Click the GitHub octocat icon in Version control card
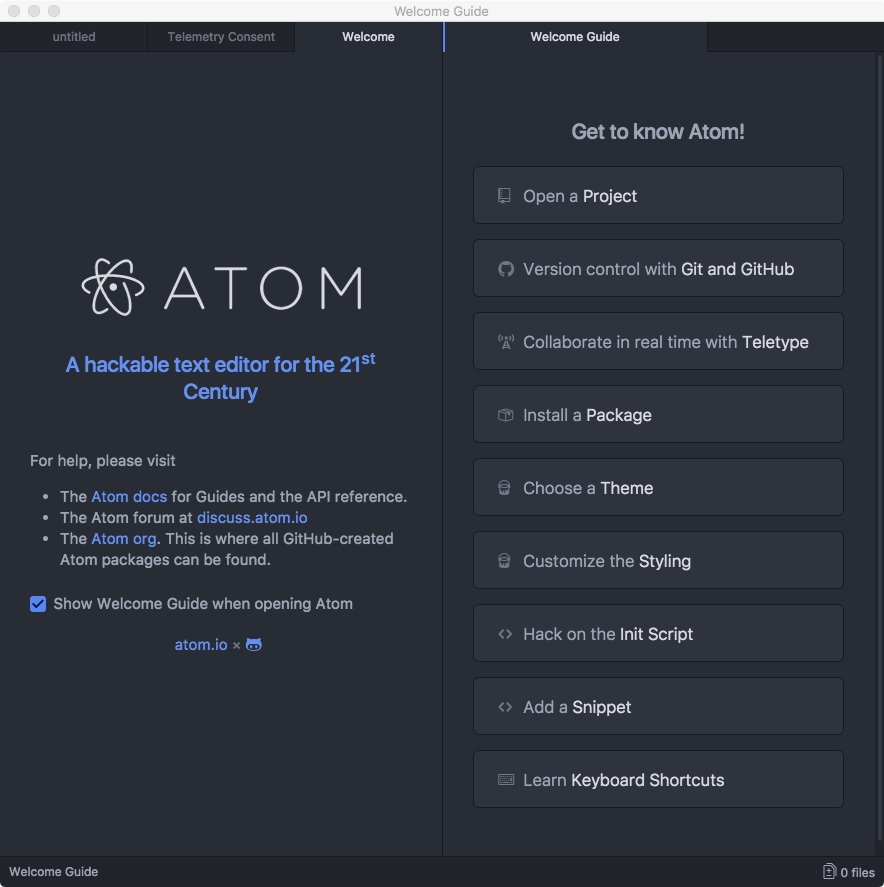 (506, 269)
